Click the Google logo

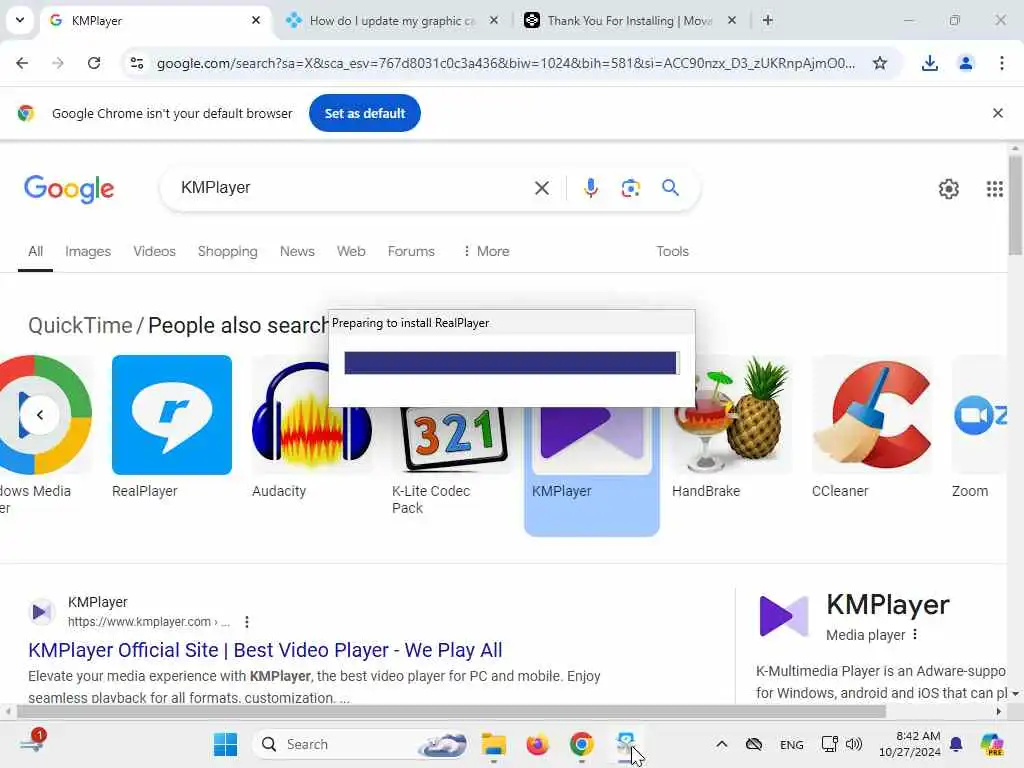[x=69, y=189]
